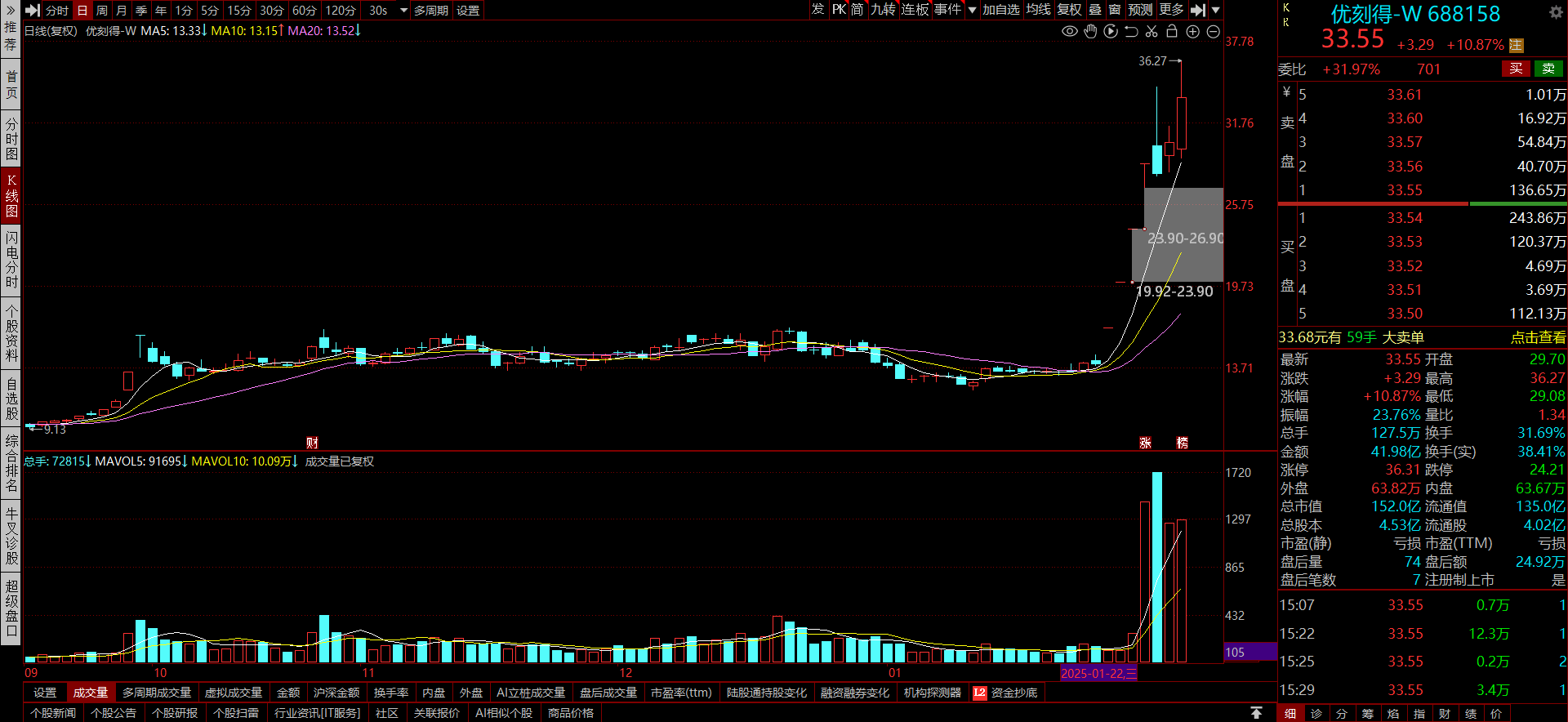Zoom out with the minus circle icon
The height and width of the screenshot is (722, 1568).
pyautogui.click(x=1213, y=31)
